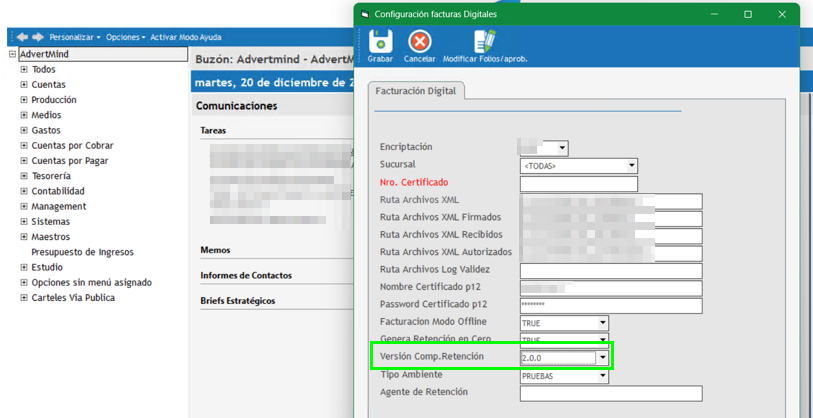Click Agente de Retención input field

click(611, 393)
